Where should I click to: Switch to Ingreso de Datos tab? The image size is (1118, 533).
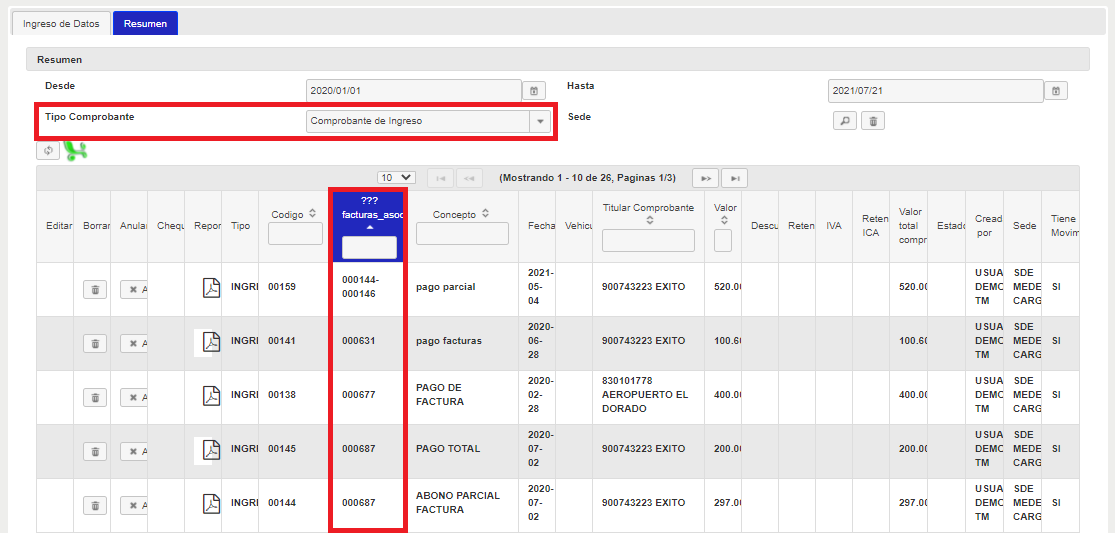[x=61, y=23]
